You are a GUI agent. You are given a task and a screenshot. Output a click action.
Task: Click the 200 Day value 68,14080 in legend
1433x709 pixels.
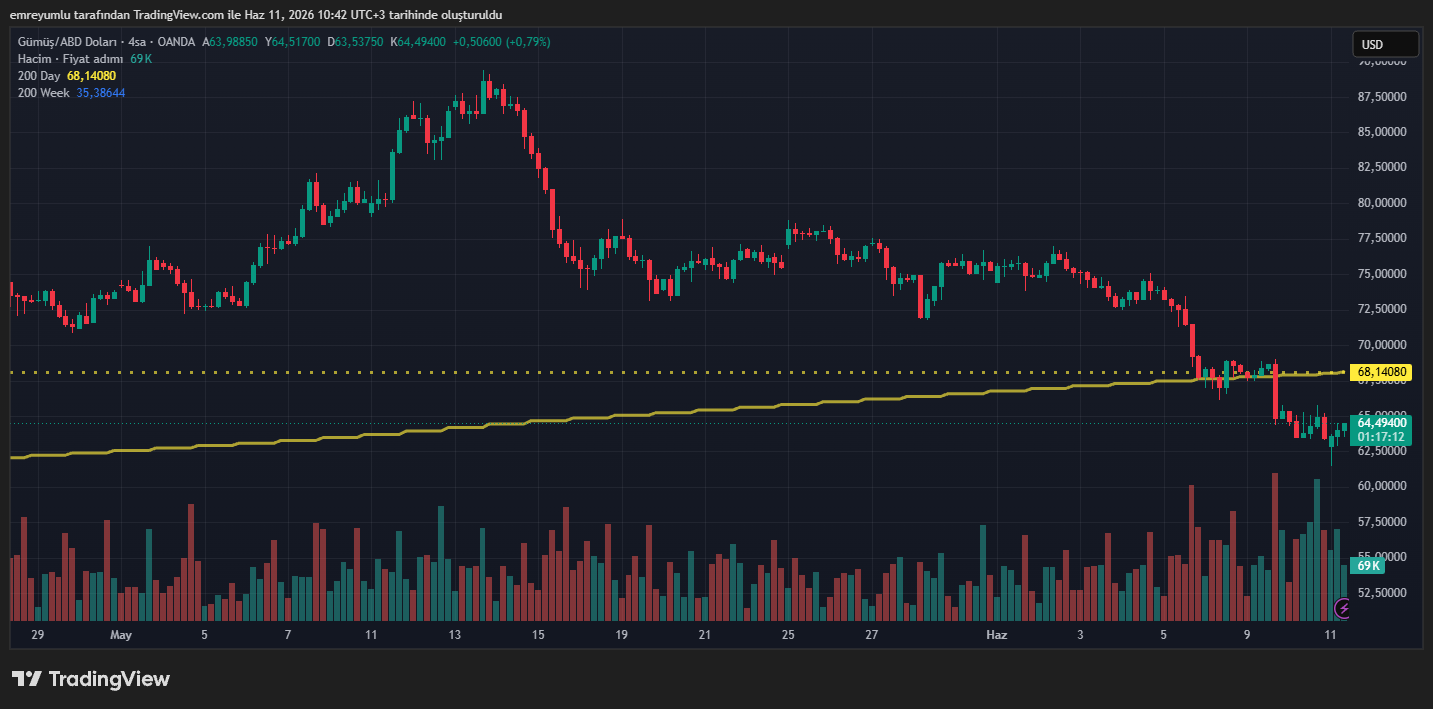(x=91, y=76)
